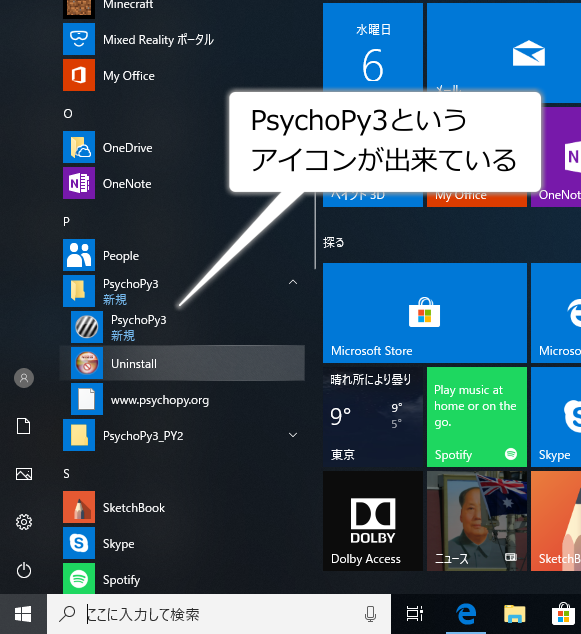Open the green Spotify tile
Viewport: 581px width, 634px height.
pyautogui.click(x=477, y=417)
